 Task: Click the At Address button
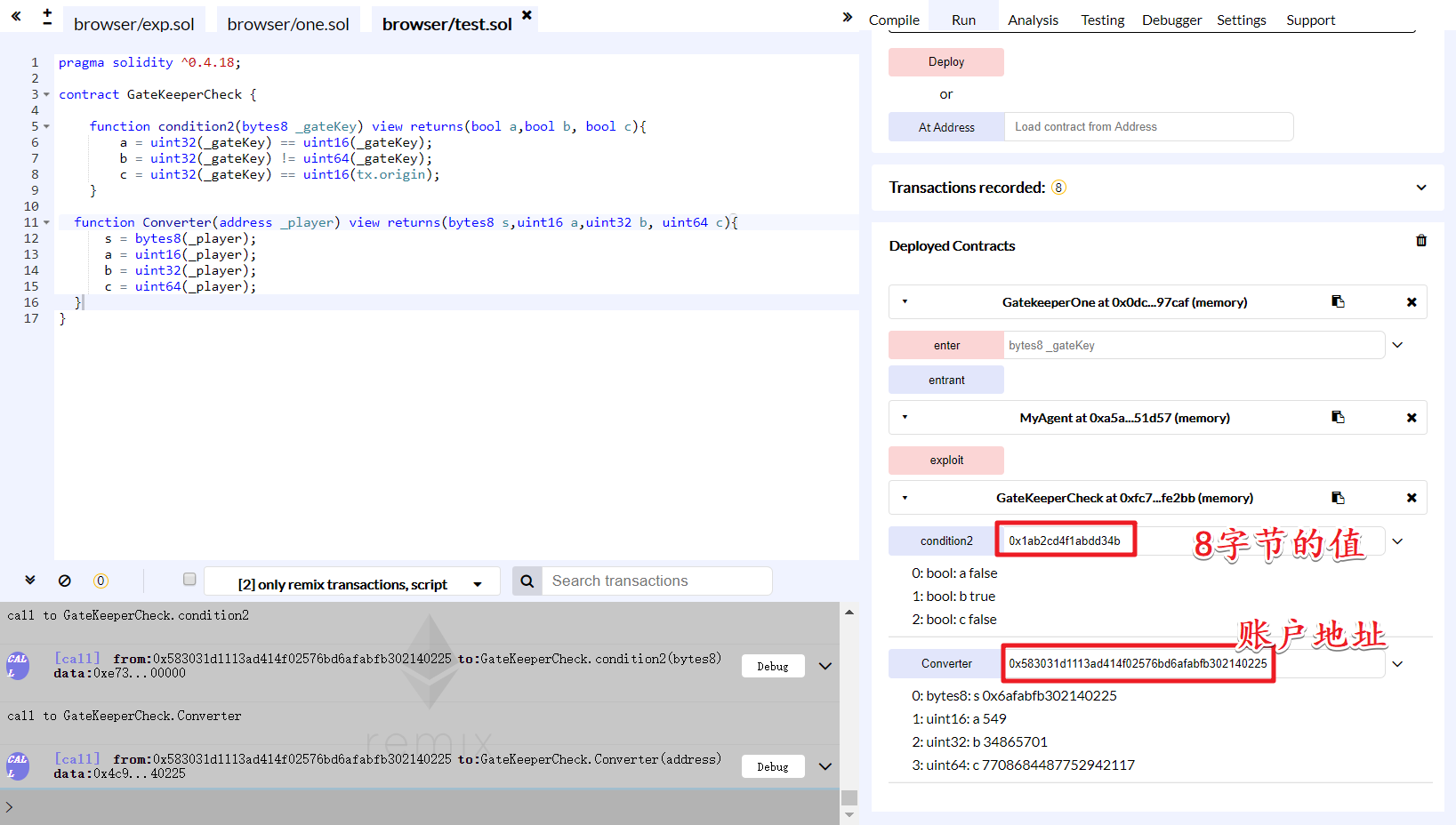946,127
